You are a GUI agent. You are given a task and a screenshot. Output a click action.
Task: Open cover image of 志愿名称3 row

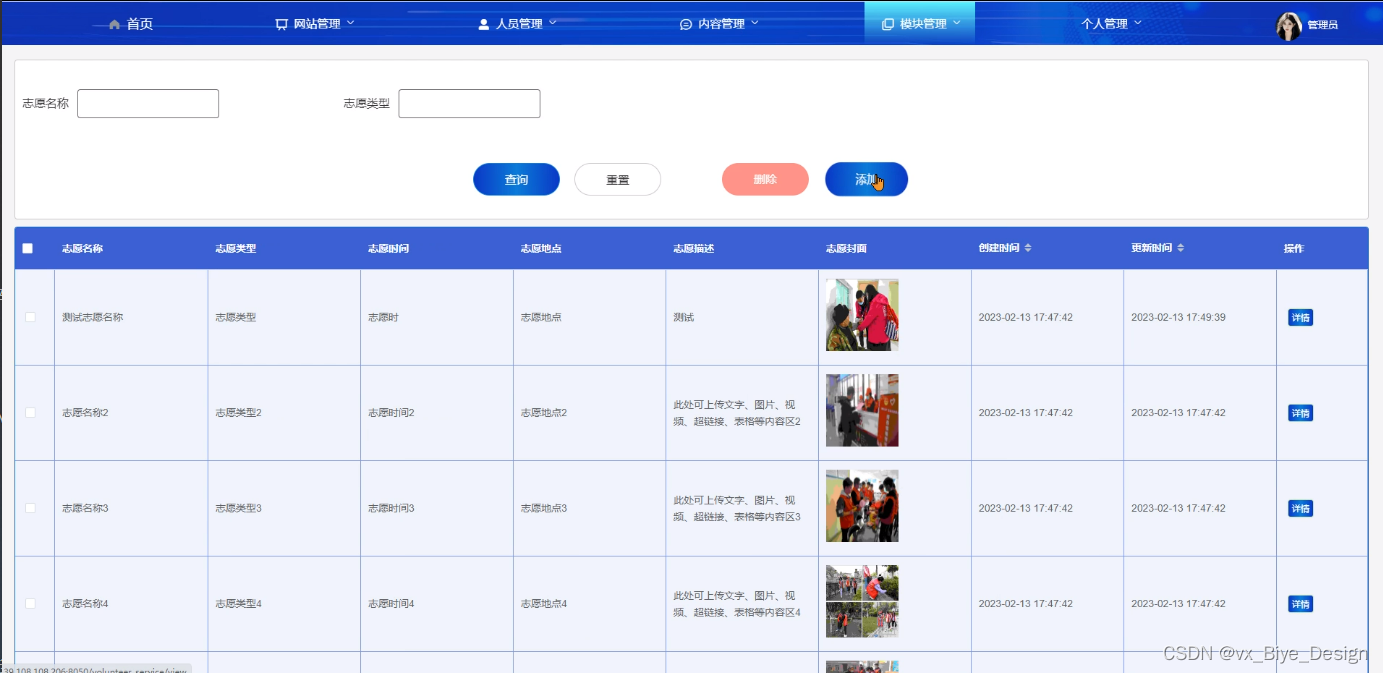pyautogui.click(x=862, y=506)
